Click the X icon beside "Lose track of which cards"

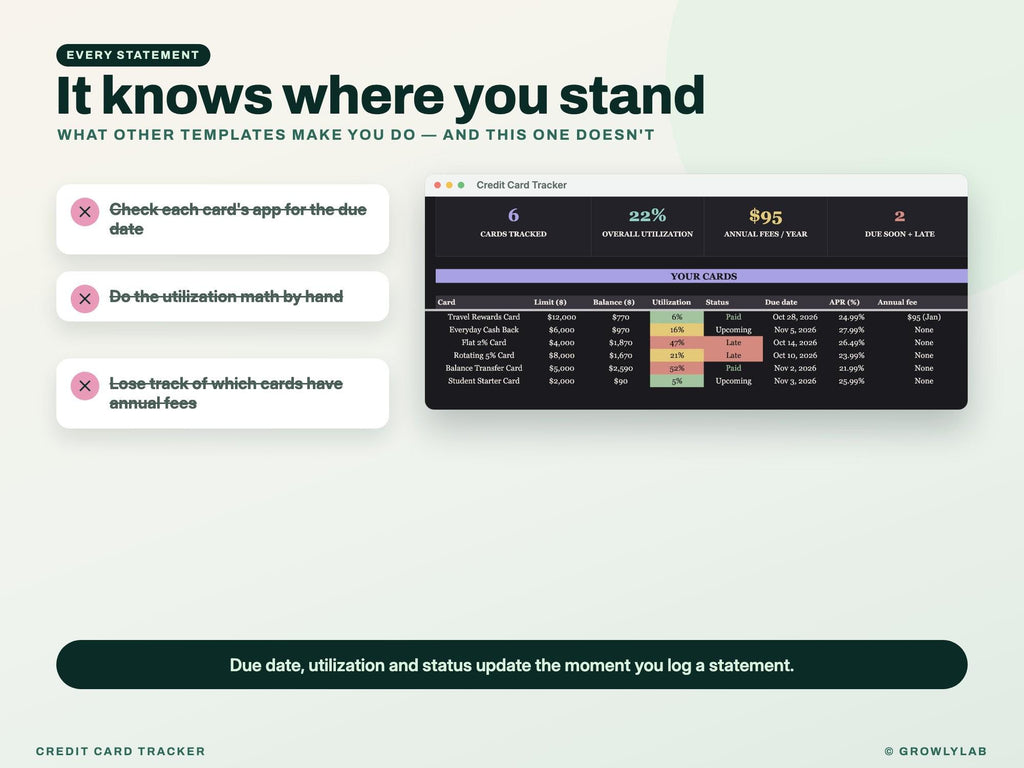click(85, 386)
